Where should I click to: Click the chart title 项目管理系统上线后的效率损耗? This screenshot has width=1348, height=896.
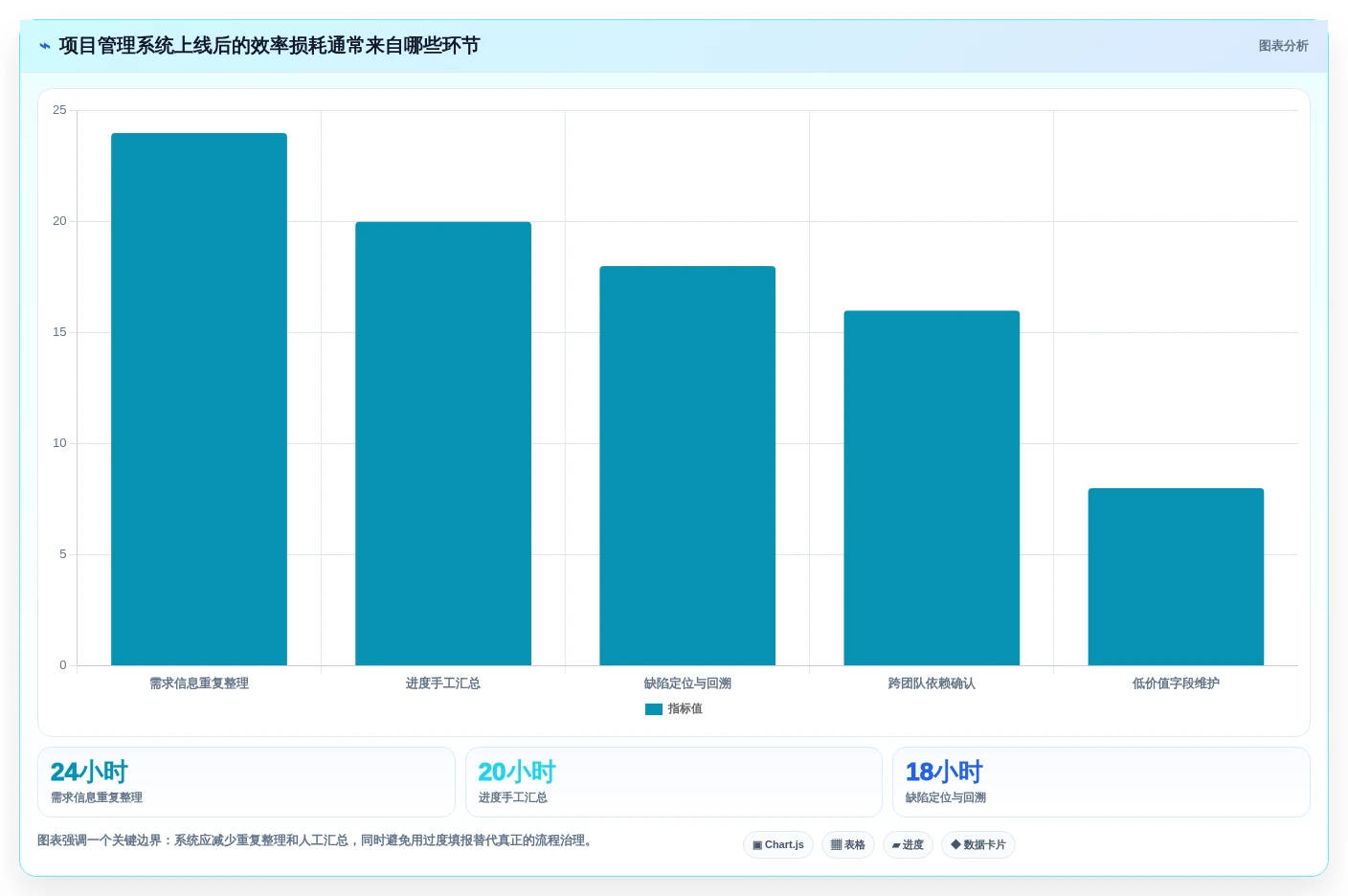[x=269, y=46]
